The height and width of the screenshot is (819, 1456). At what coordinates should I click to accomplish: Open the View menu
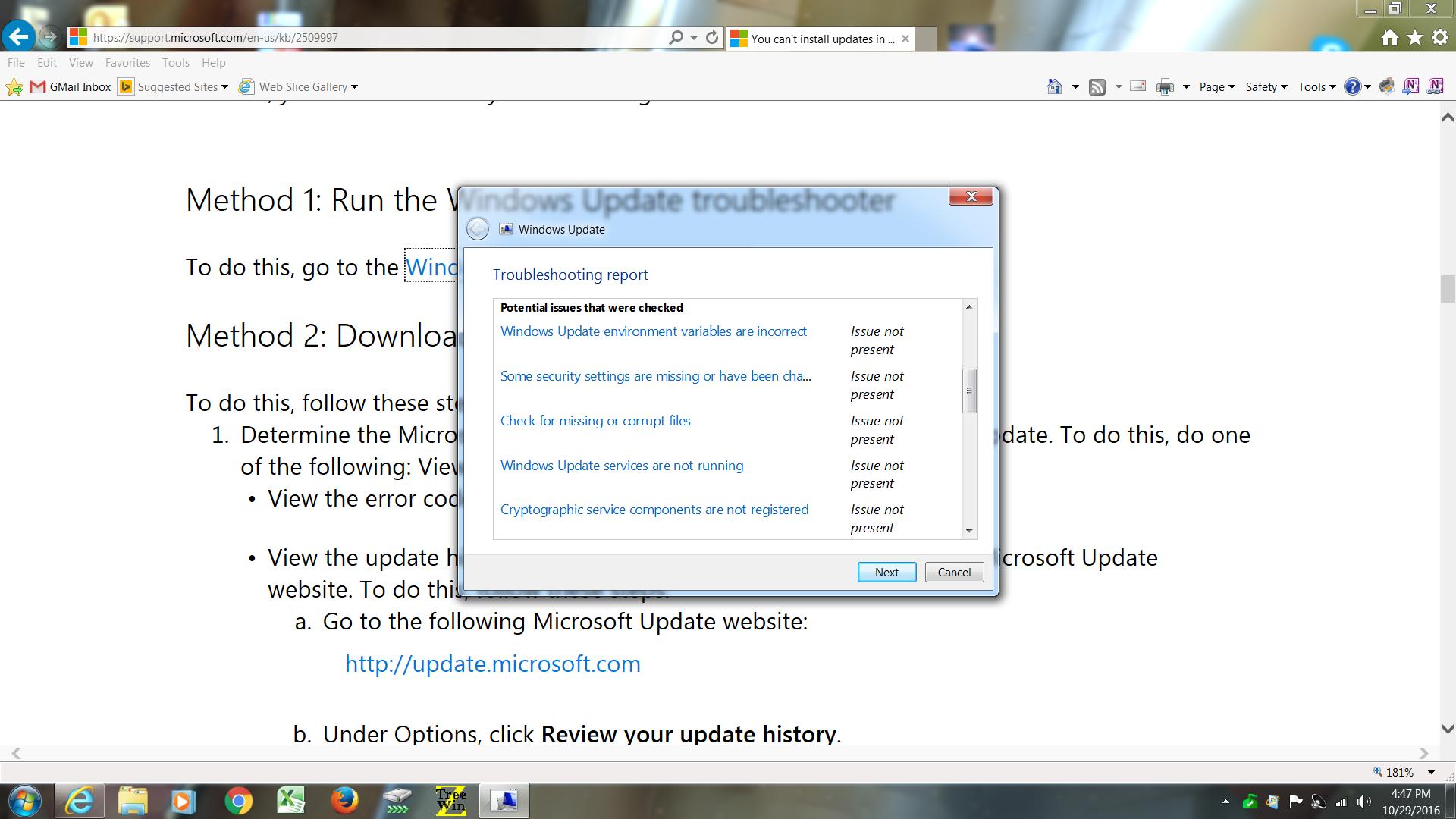point(80,63)
